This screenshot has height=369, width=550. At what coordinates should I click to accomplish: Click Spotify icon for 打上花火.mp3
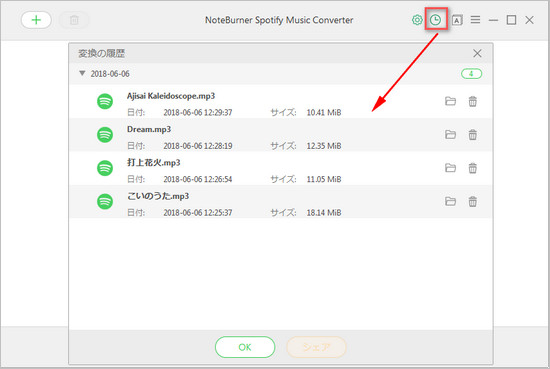[x=105, y=168]
